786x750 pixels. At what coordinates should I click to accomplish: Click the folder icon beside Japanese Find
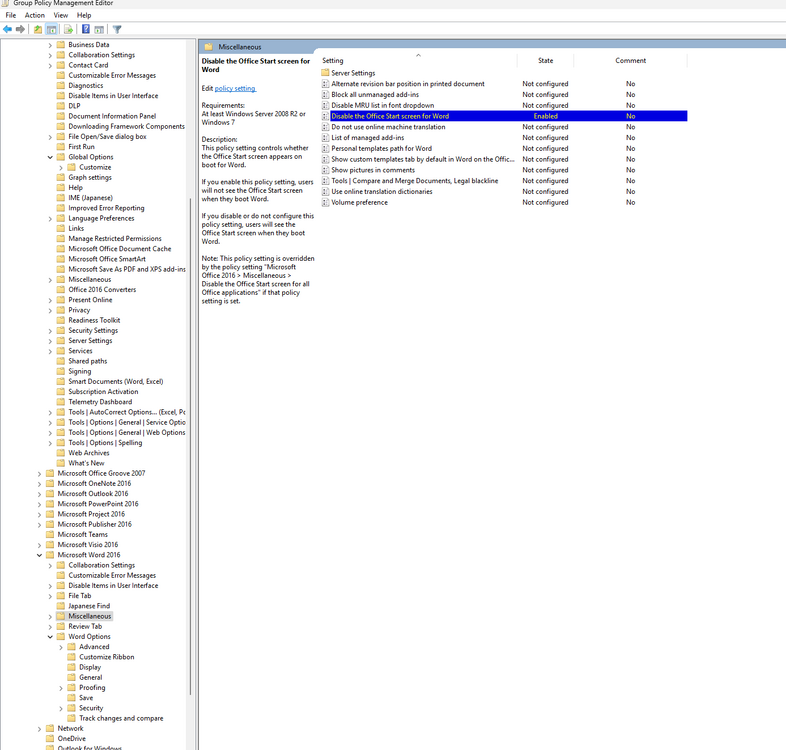point(61,606)
